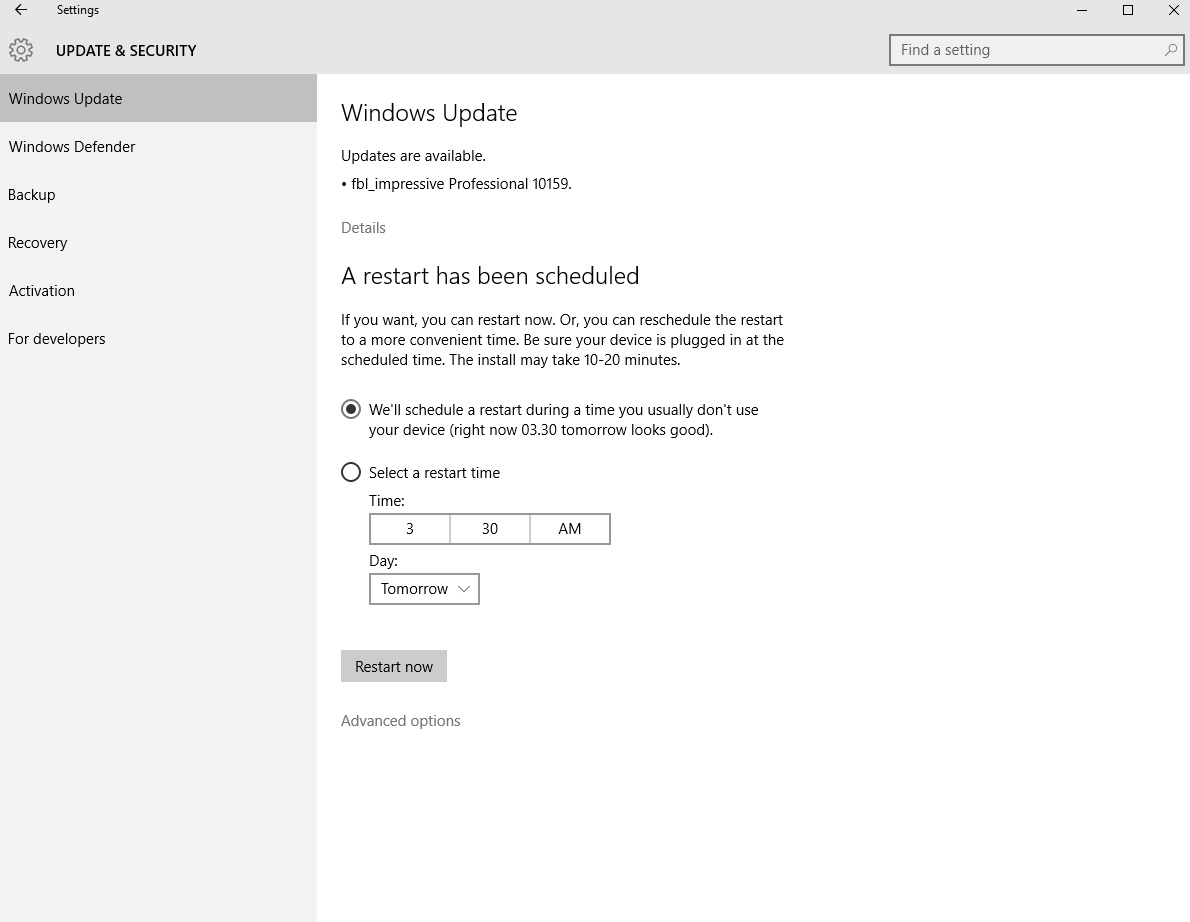
Task: Switch to Activation page
Action: (159, 291)
